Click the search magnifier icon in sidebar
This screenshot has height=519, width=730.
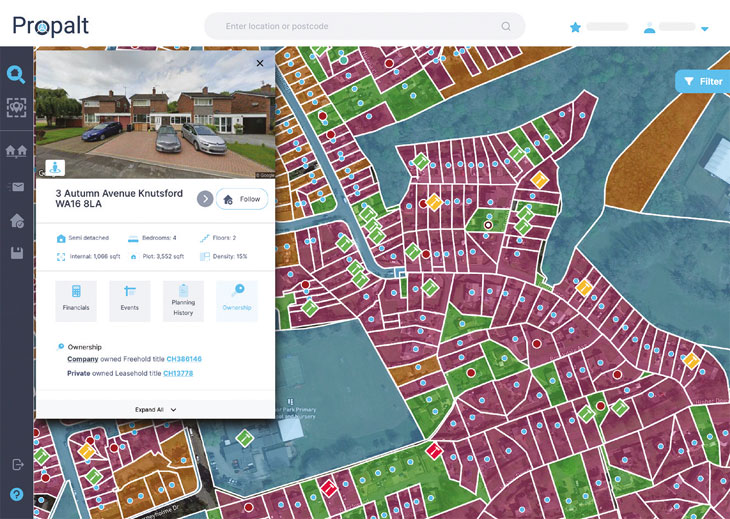pos(16,74)
